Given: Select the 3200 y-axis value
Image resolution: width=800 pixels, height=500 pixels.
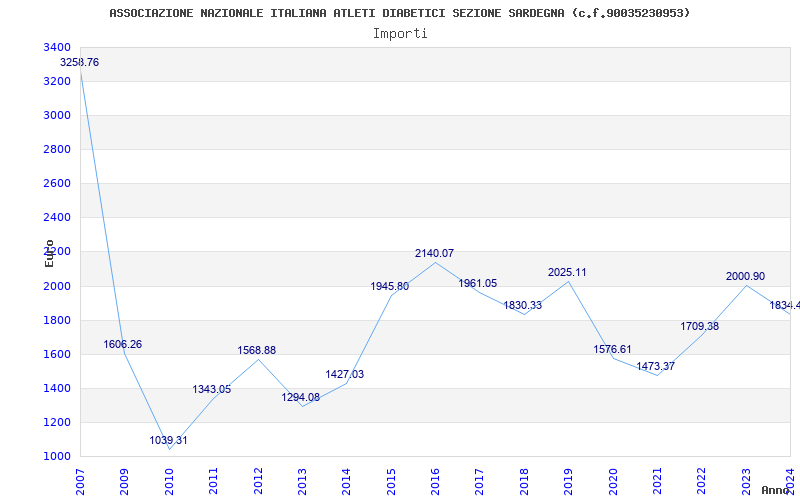Looking at the screenshot, I should 56,82.
